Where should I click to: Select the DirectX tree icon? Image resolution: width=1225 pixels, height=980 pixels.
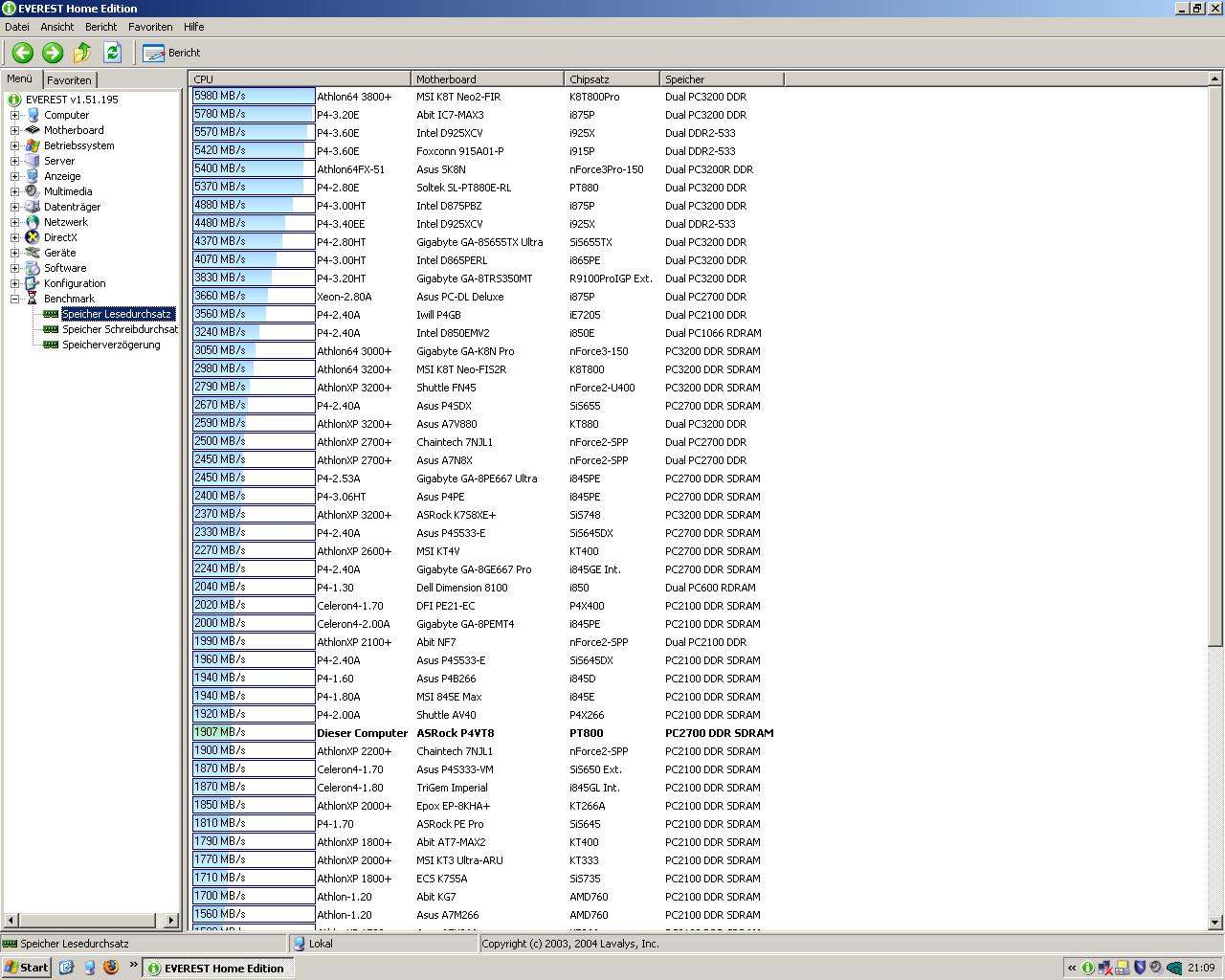(33, 237)
